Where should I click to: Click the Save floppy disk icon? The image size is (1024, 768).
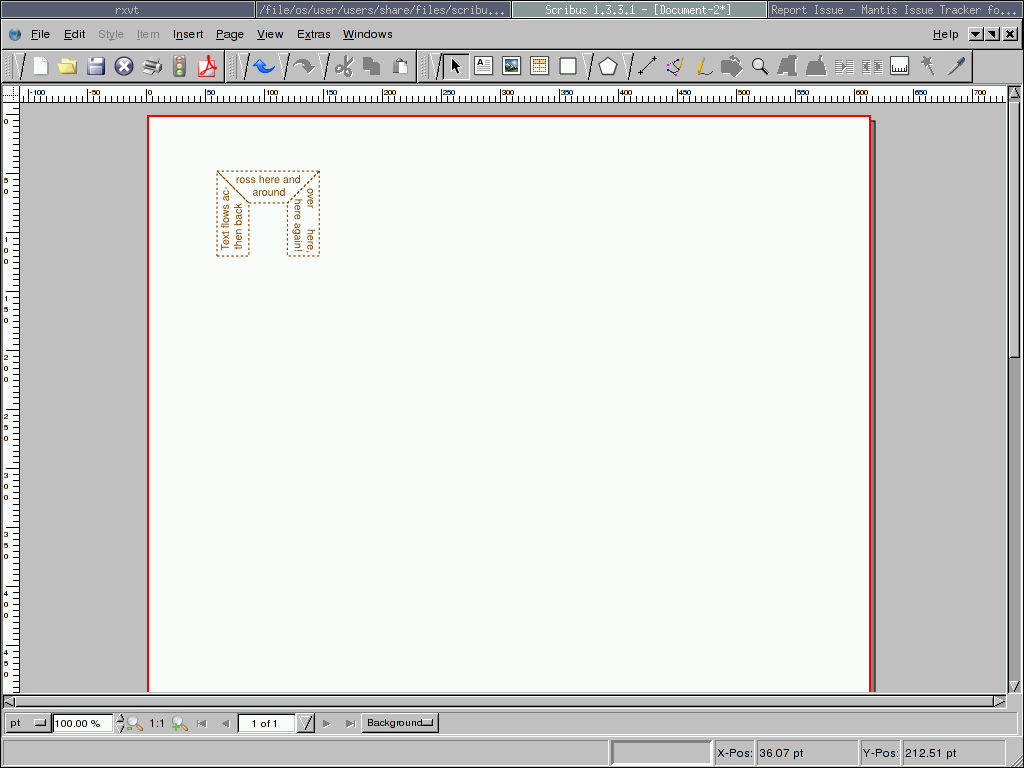[96, 67]
